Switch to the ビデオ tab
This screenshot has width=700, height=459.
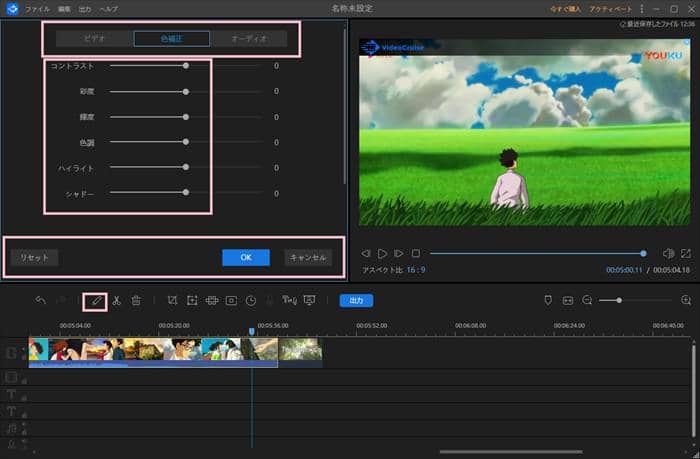click(94, 38)
